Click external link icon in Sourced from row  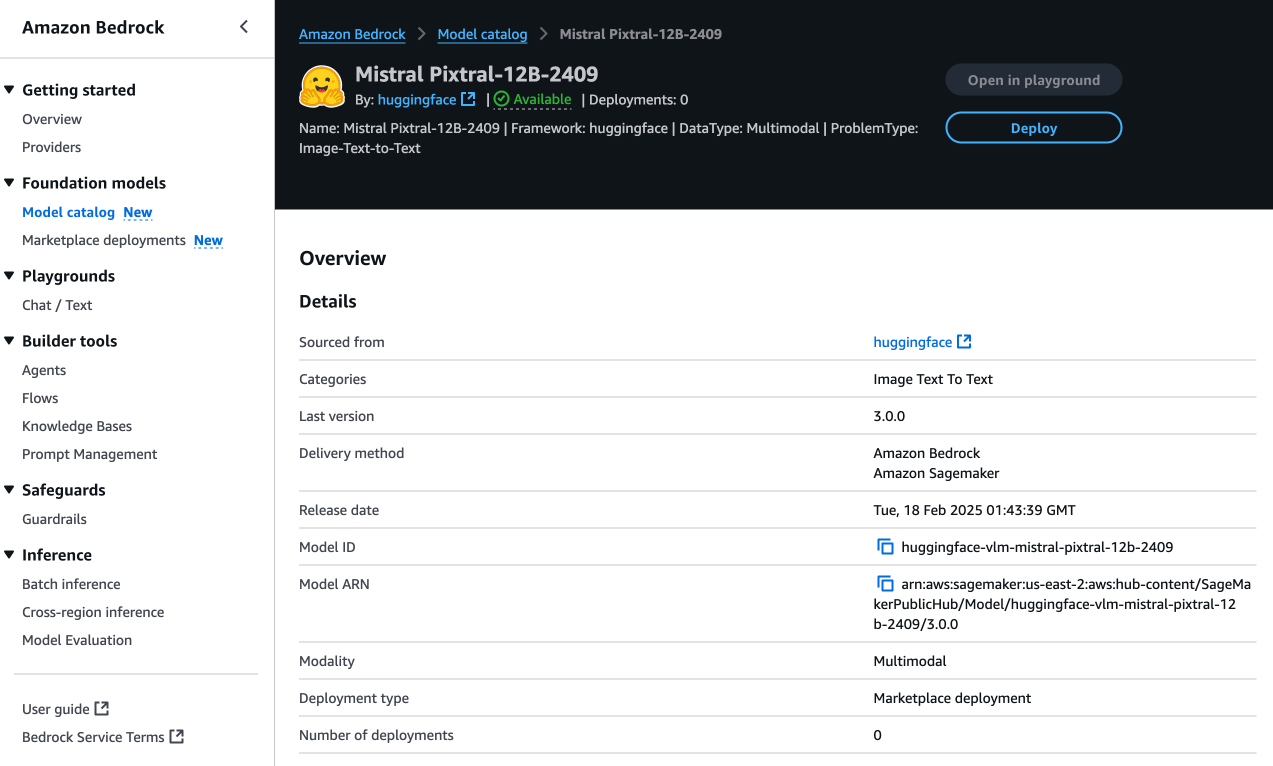(964, 342)
